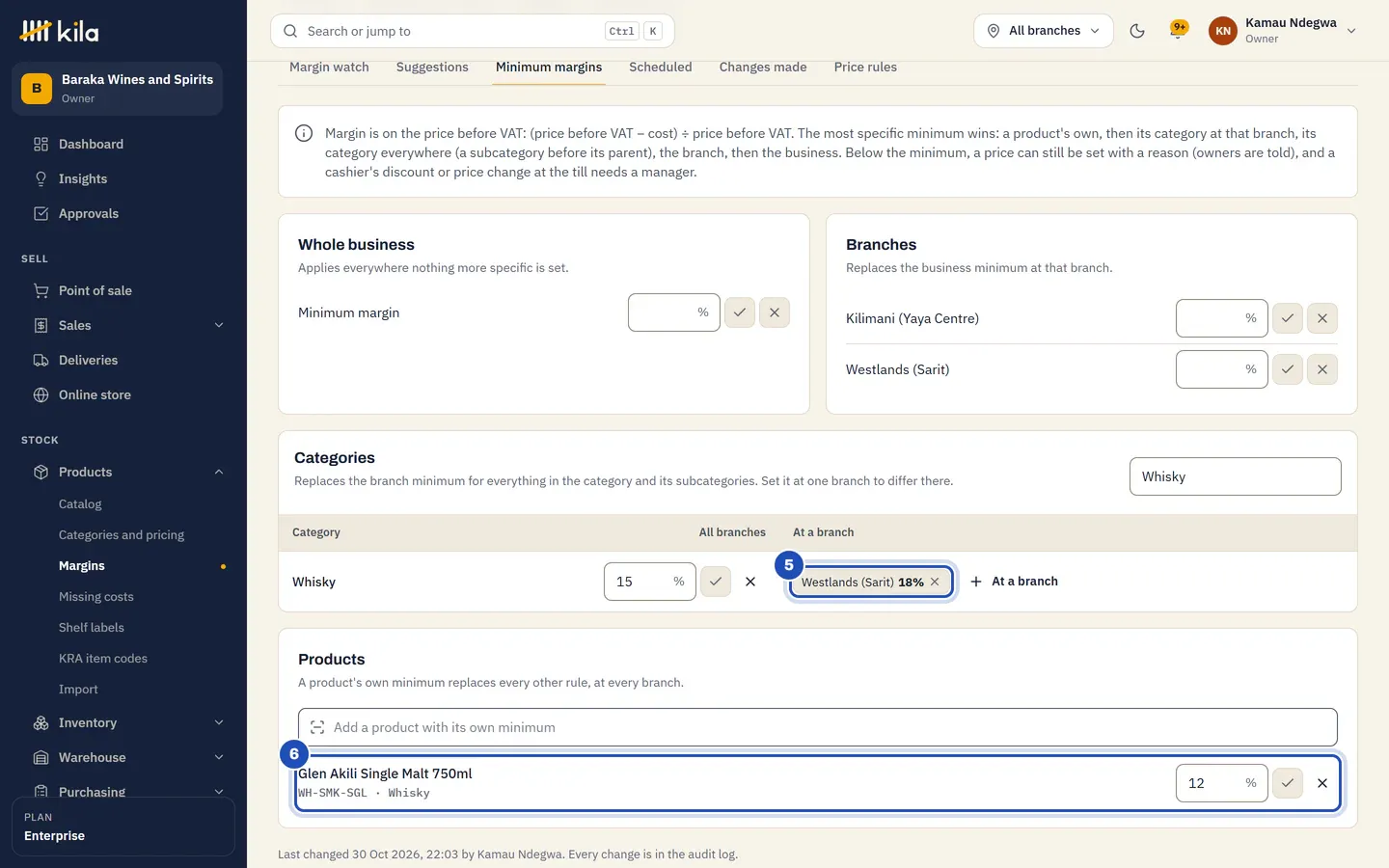Open Dashboard from sidebar

pyautogui.click(x=123, y=144)
